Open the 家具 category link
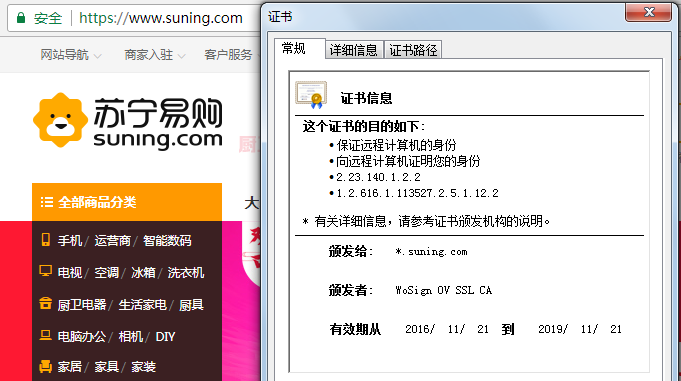This screenshot has height=381, width=681. tap(106, 367)
